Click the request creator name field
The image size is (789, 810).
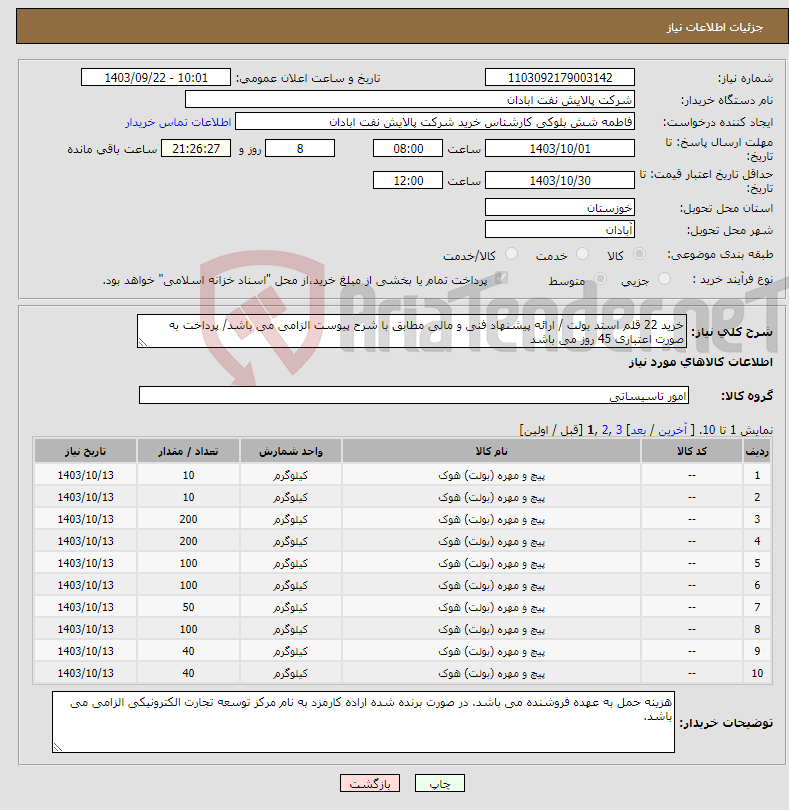click(x=435, y=121)
